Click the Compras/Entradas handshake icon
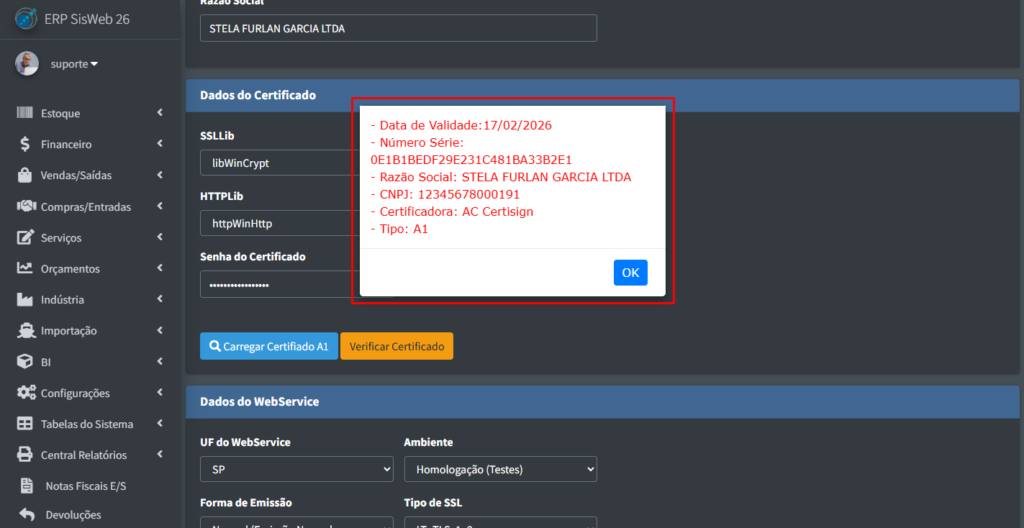 tap(25, 207)
